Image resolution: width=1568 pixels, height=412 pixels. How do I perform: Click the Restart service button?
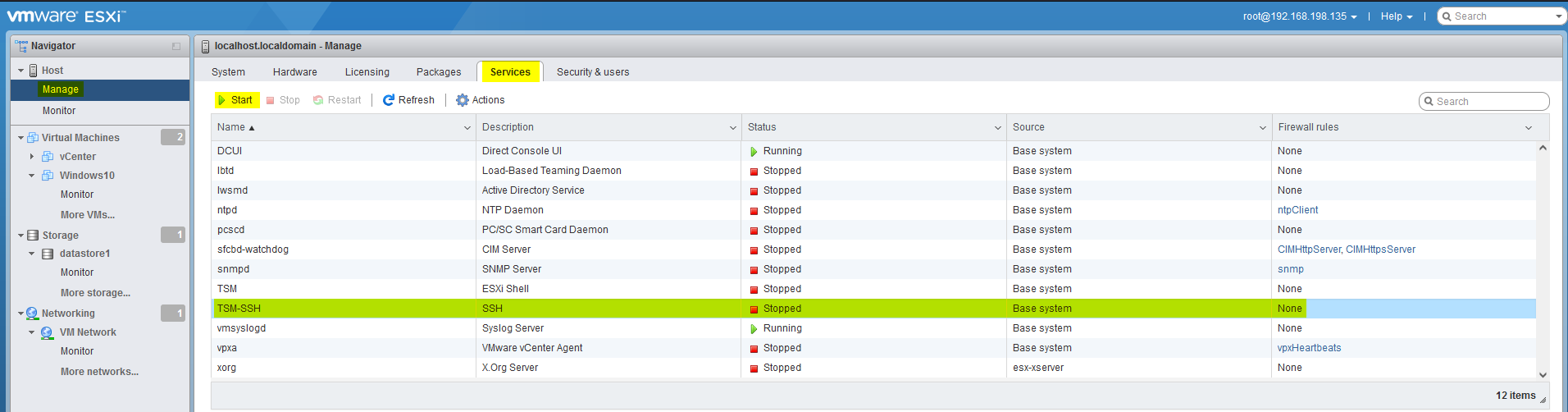pyautogui.click(x=337, y=100)
